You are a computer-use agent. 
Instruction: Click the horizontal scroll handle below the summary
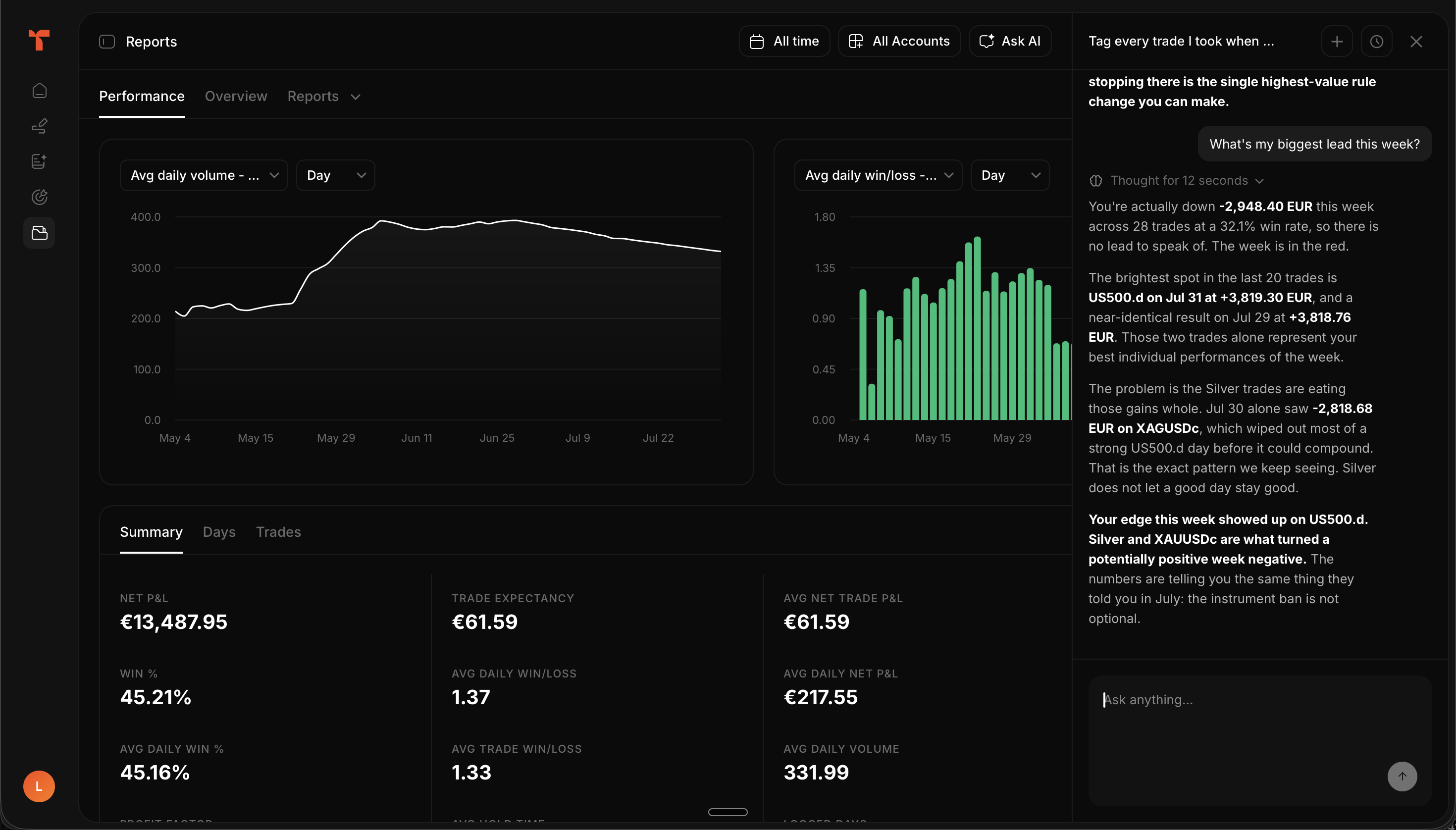[x=728, y=812]
